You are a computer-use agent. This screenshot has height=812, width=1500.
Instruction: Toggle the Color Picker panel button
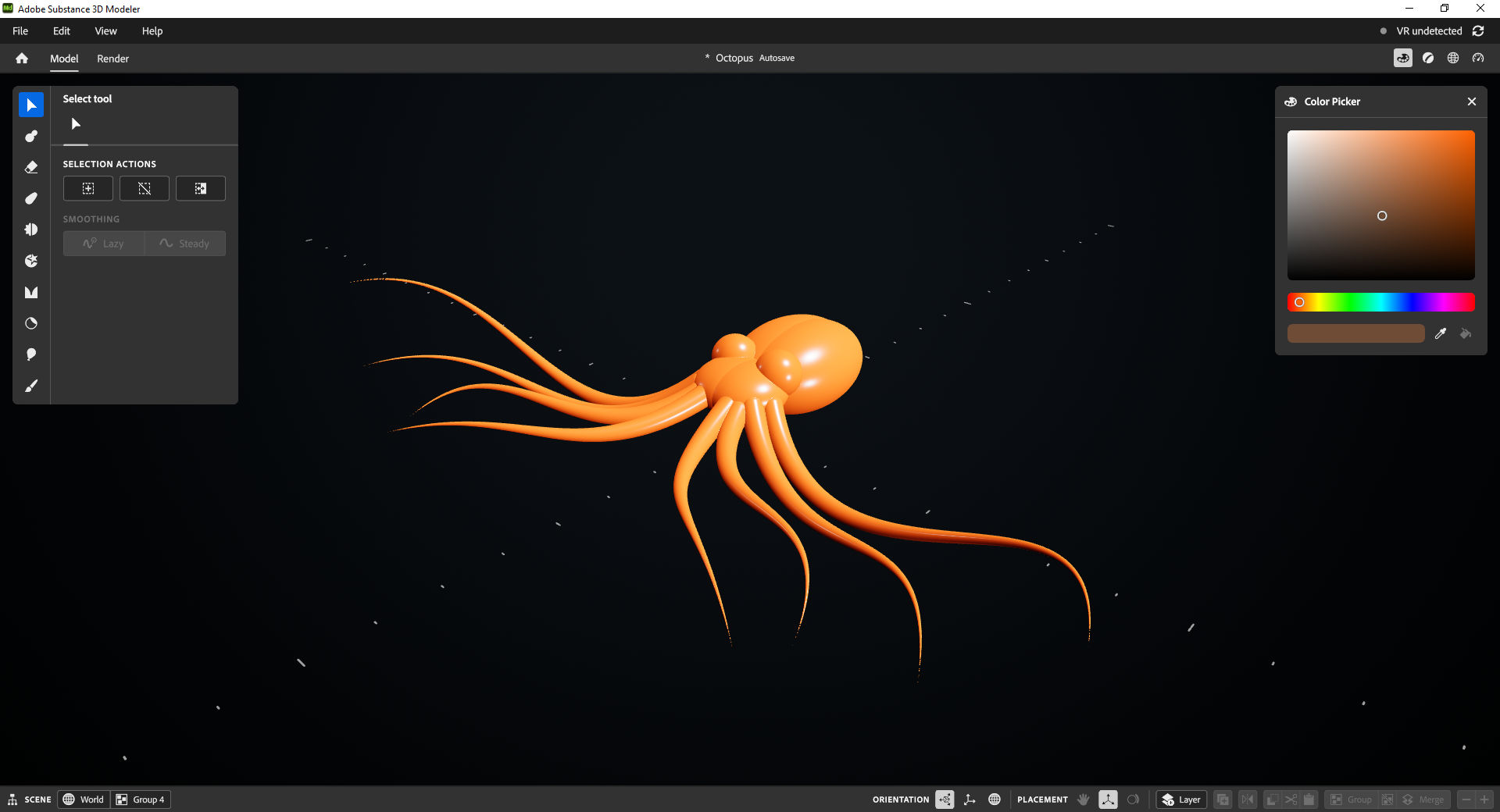point(1403,58)
